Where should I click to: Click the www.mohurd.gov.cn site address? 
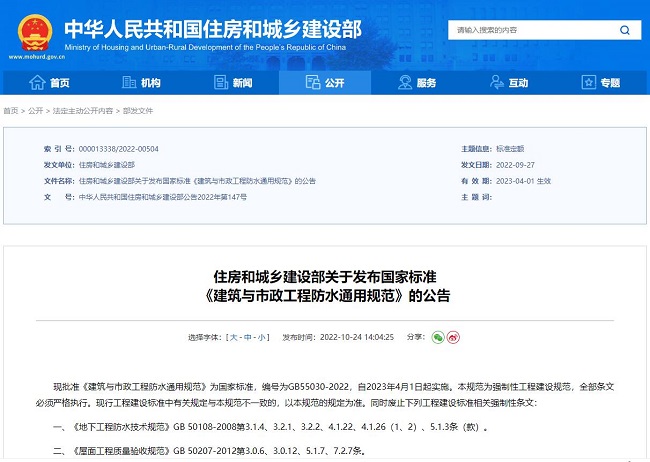pyautogui.click(x=36, y=57)
